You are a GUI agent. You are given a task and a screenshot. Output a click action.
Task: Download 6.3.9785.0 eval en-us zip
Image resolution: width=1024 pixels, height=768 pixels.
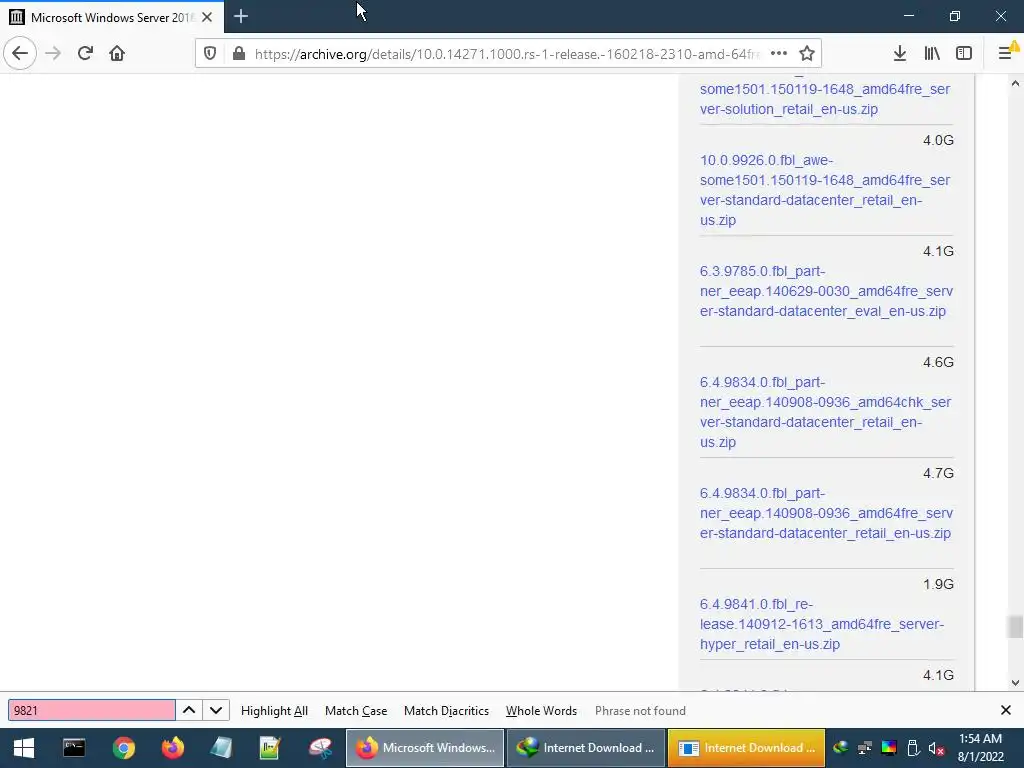pyautogui.click(x=826, y=291)
